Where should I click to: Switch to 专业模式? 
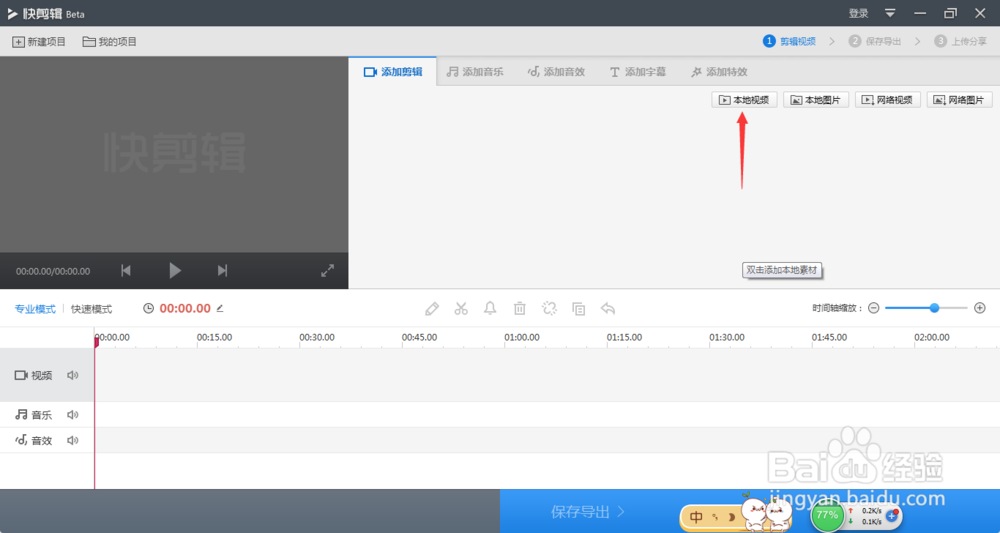click(36, 309)
